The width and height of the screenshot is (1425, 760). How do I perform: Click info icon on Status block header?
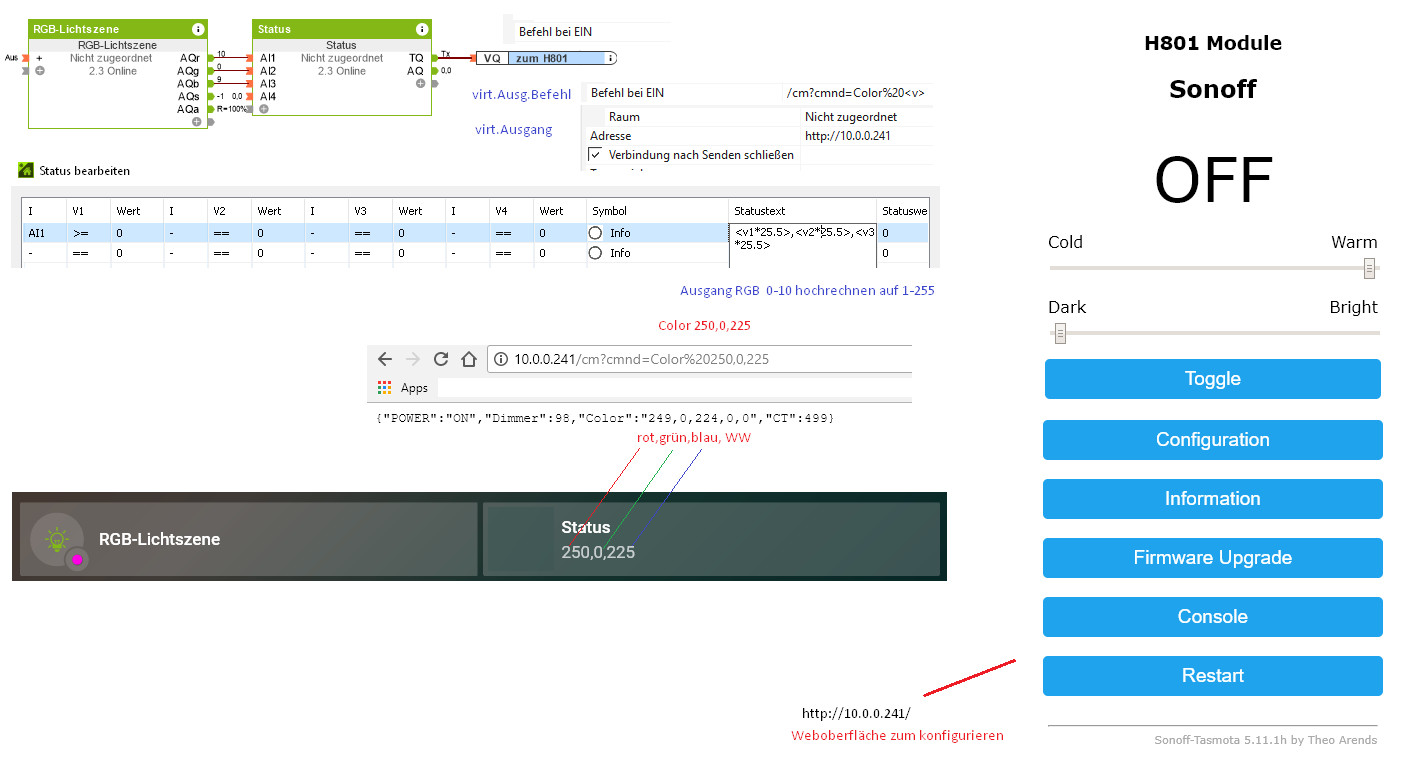[422, 29]
